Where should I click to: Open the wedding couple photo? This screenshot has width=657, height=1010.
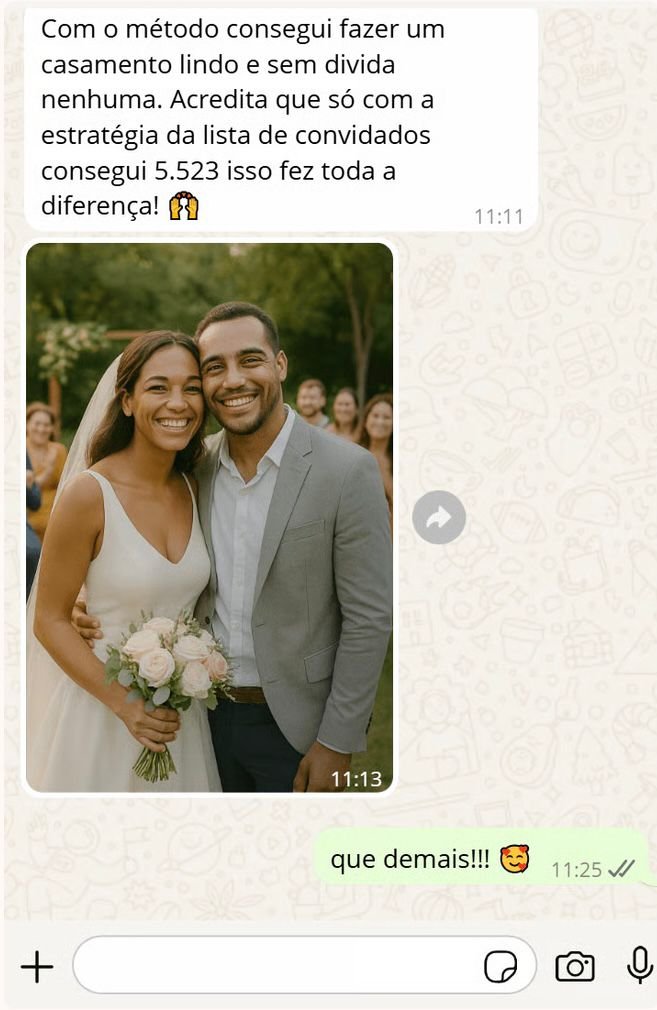209,517
